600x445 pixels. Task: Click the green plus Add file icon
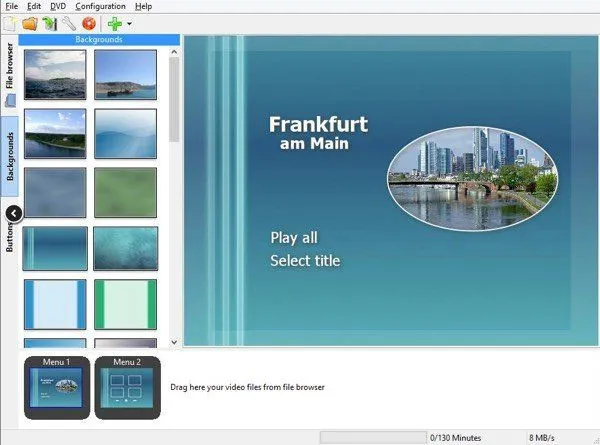[x=114, y=23]
